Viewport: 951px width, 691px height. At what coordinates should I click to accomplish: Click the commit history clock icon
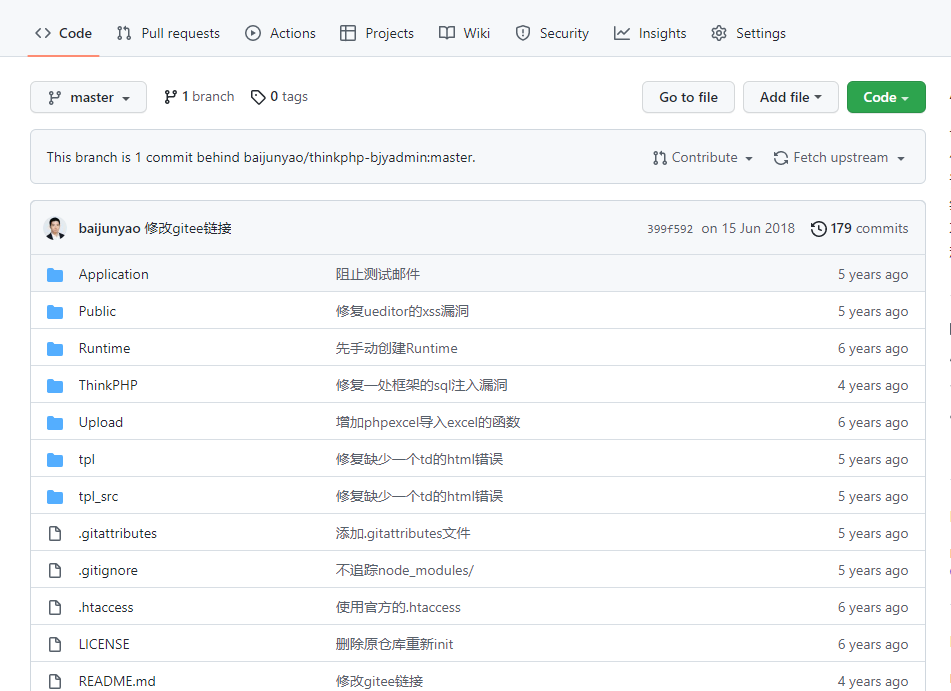click(819, 229)
